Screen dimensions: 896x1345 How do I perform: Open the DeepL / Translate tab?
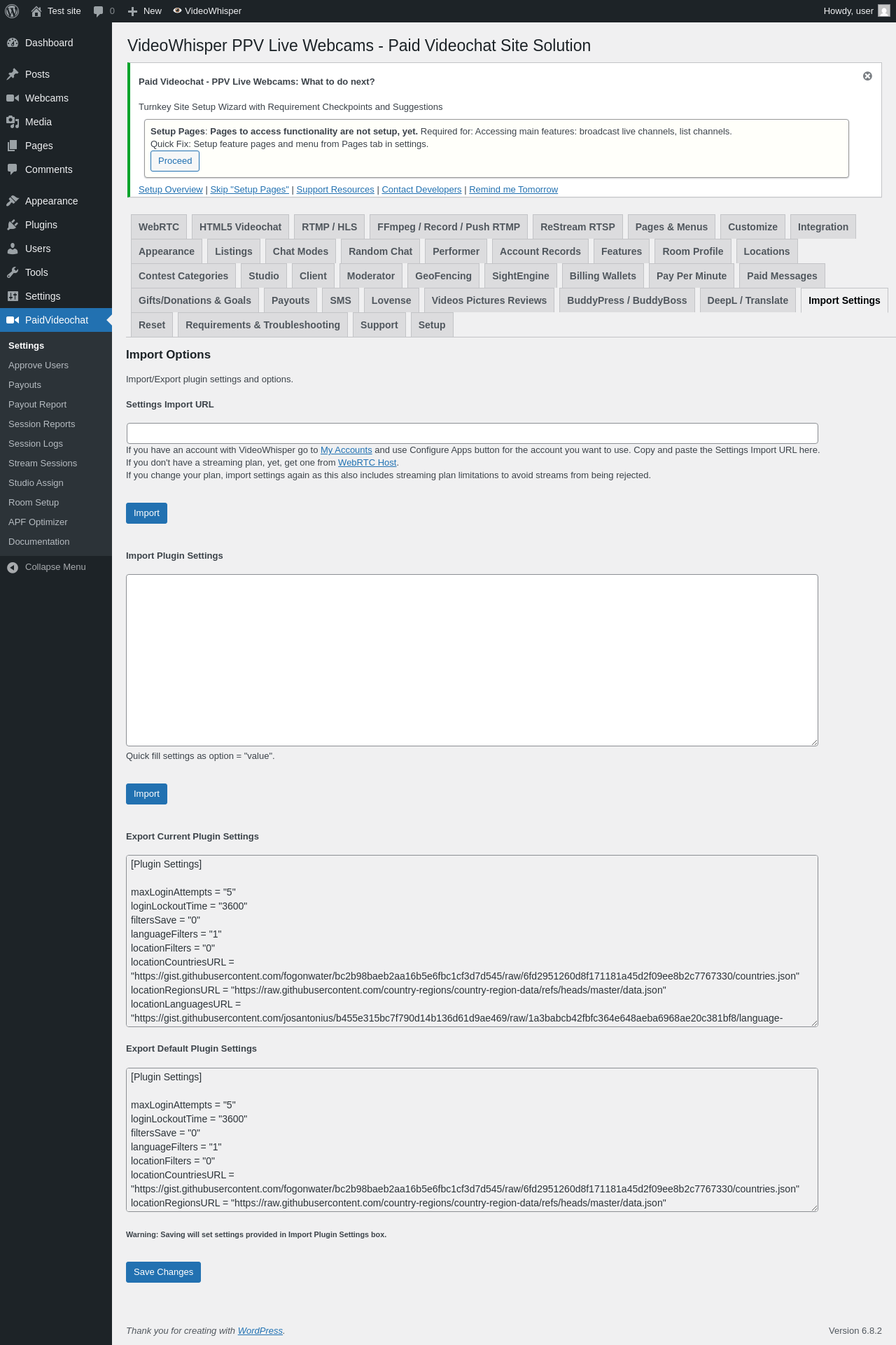point(748,300)
